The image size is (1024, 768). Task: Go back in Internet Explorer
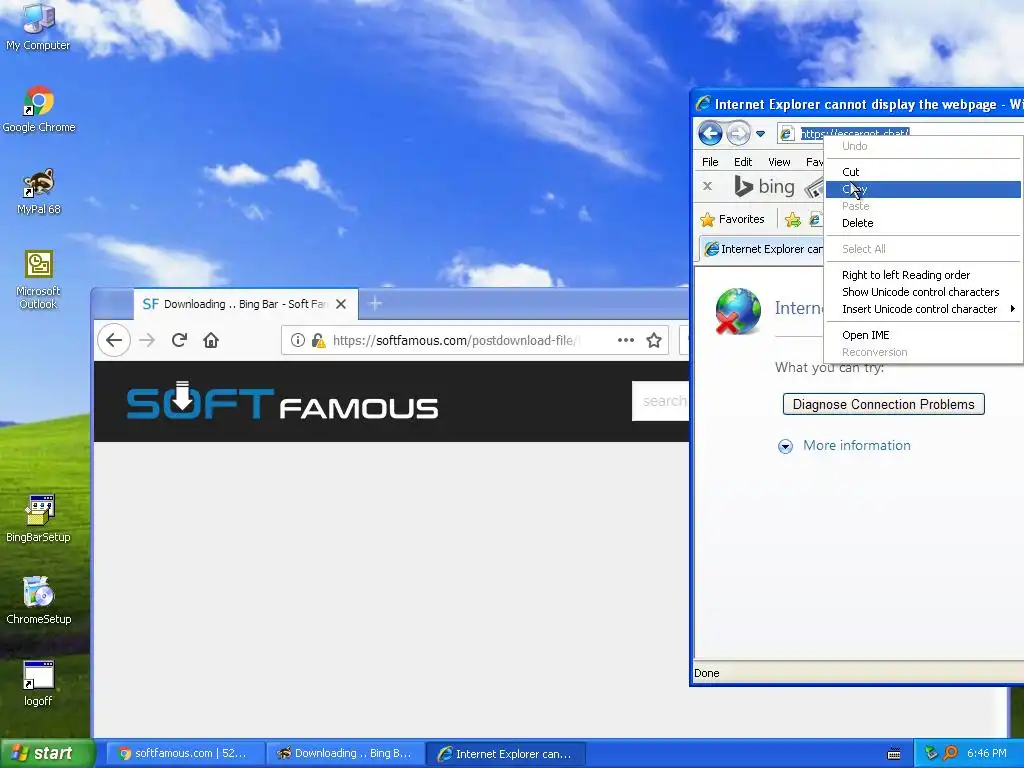(710, 133)
